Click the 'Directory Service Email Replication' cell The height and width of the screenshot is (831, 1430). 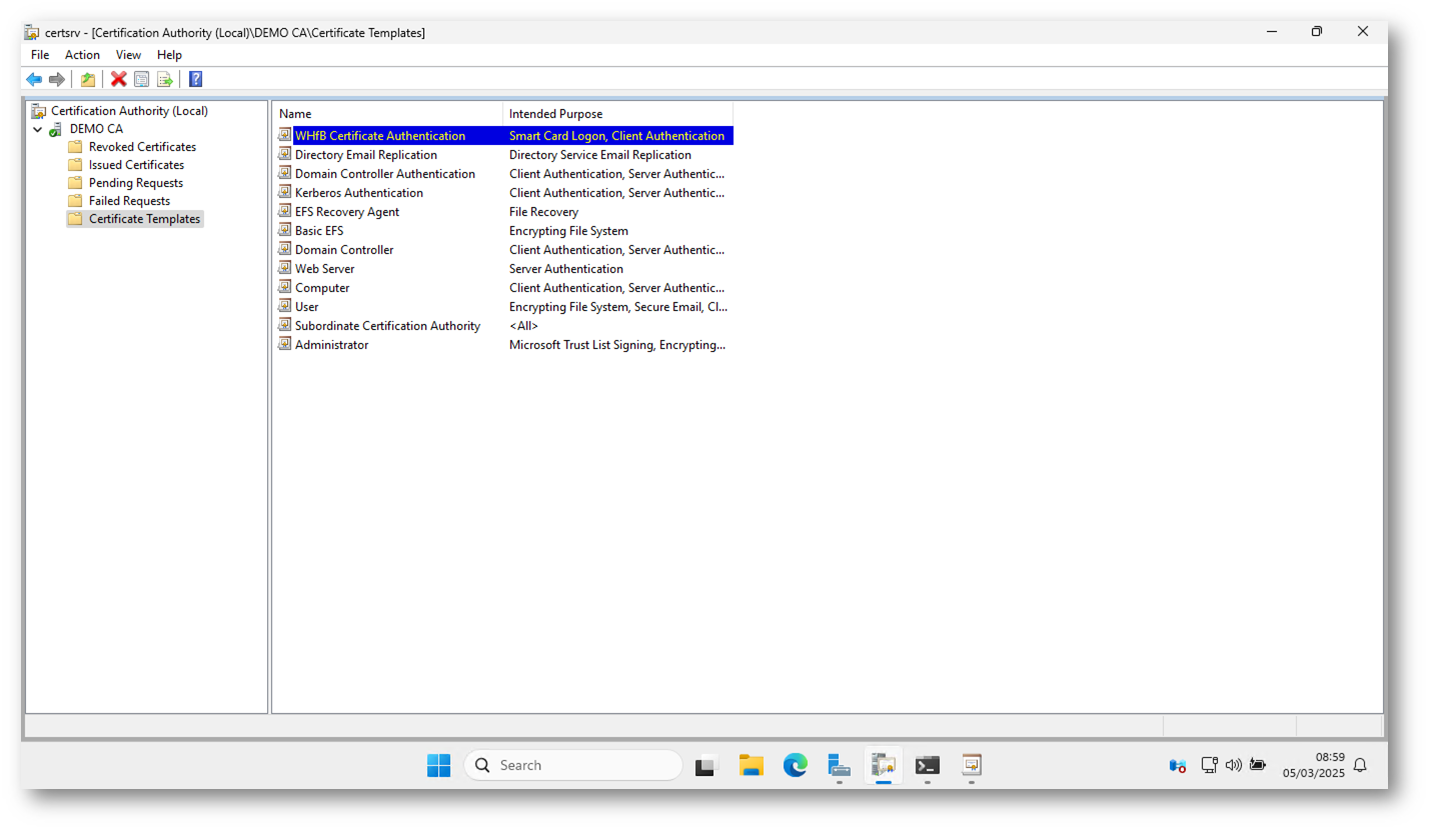[600, 155]
